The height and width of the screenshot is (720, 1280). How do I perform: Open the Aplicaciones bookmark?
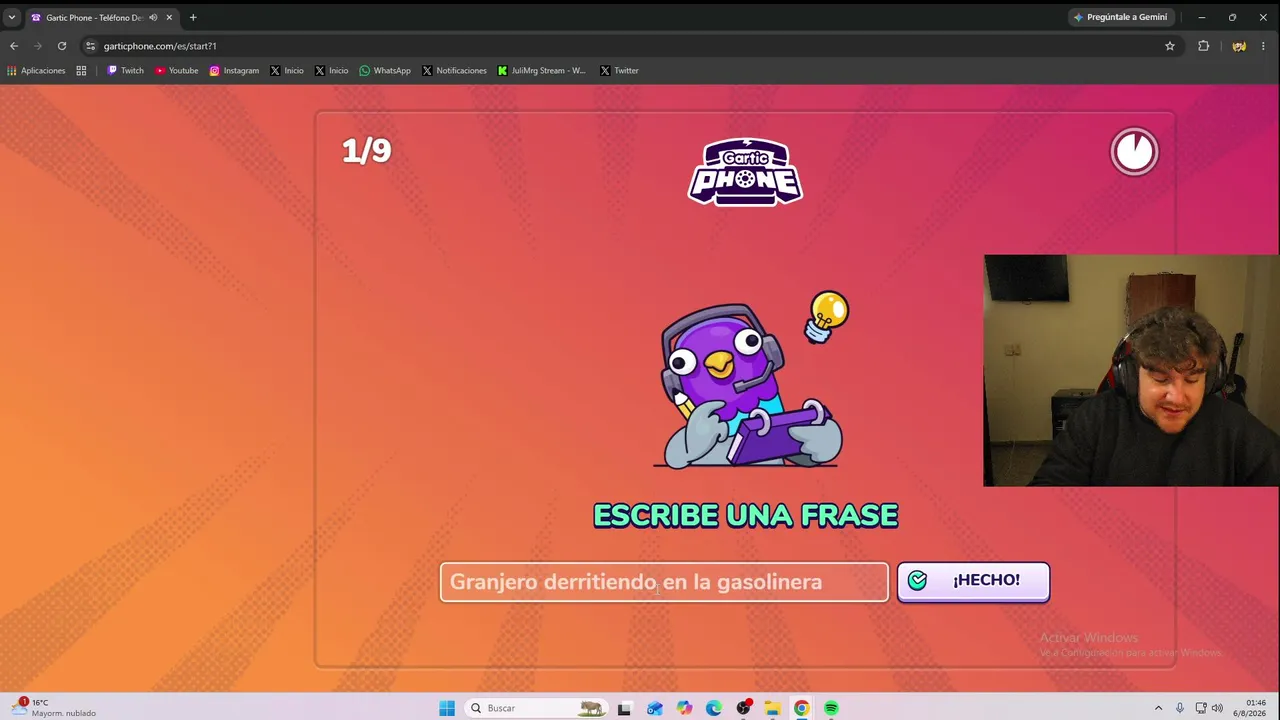click(x=36, y=71)
